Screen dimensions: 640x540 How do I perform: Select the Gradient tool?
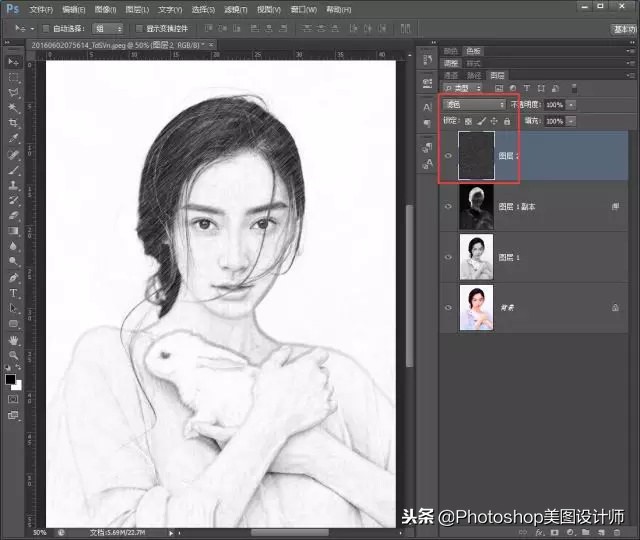pyautogui.click(x=13, y=231)
